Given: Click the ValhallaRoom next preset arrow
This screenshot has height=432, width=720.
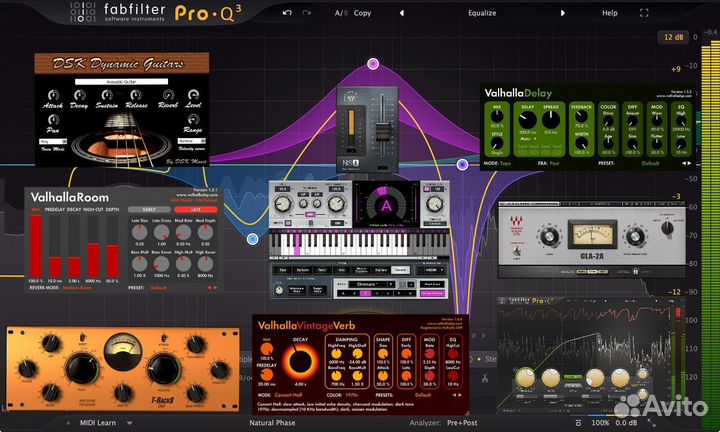Looking at the screenshot, I should pos(216,288).
